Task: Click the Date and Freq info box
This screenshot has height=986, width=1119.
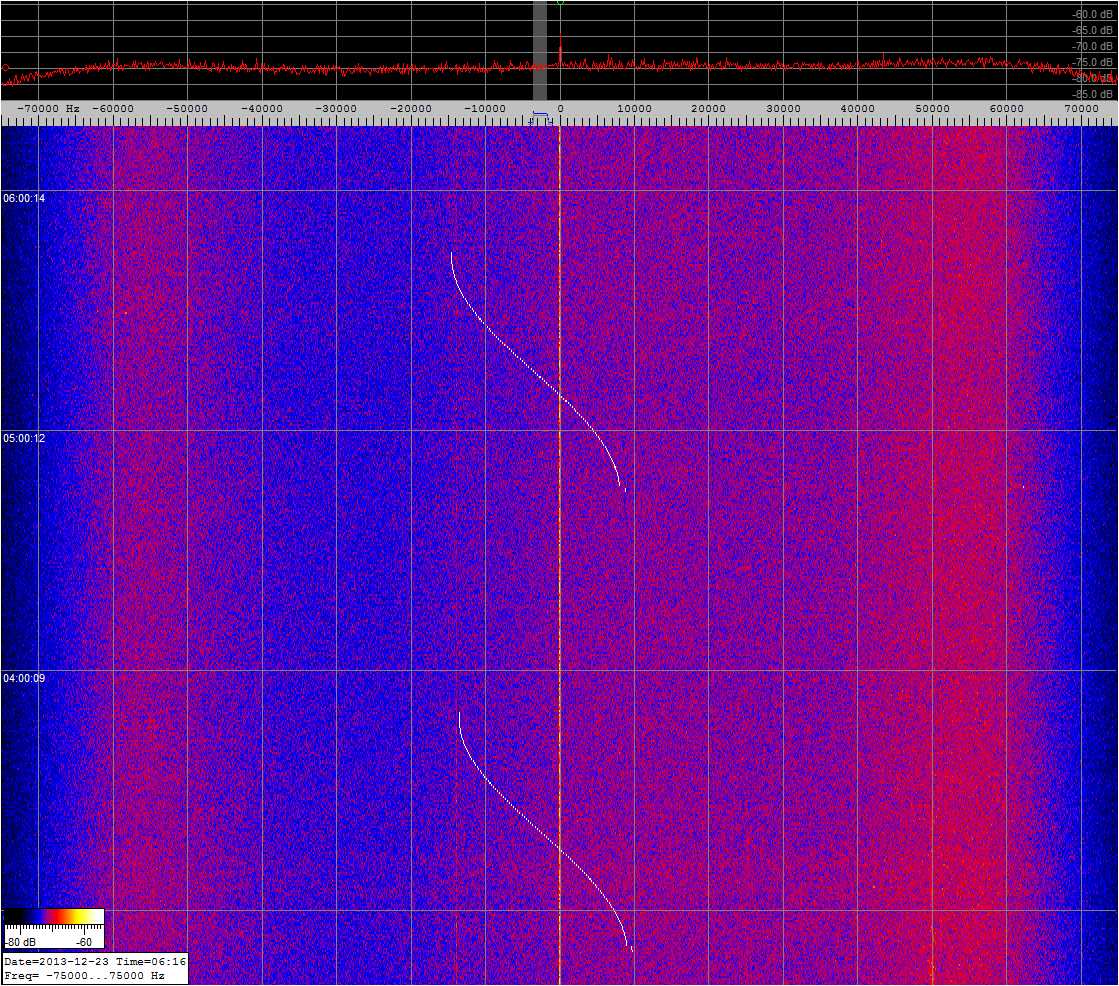Action: (x=94, y=968)
